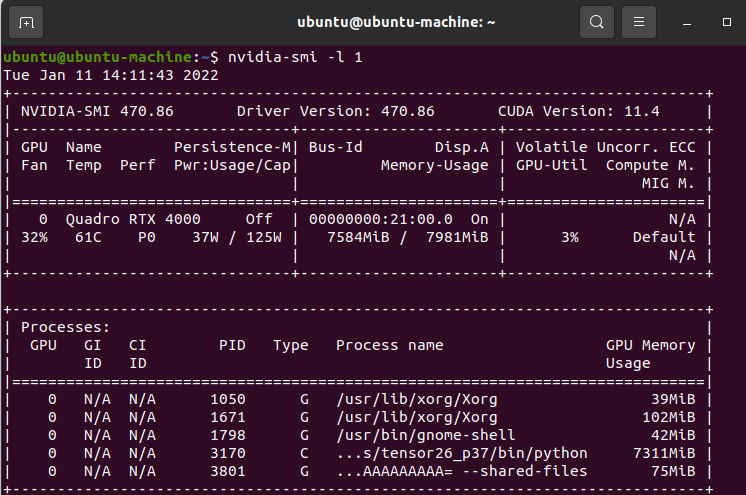Click the GPU-Util value 3%
The image size is (746, 495).
(x=570, y=238)
